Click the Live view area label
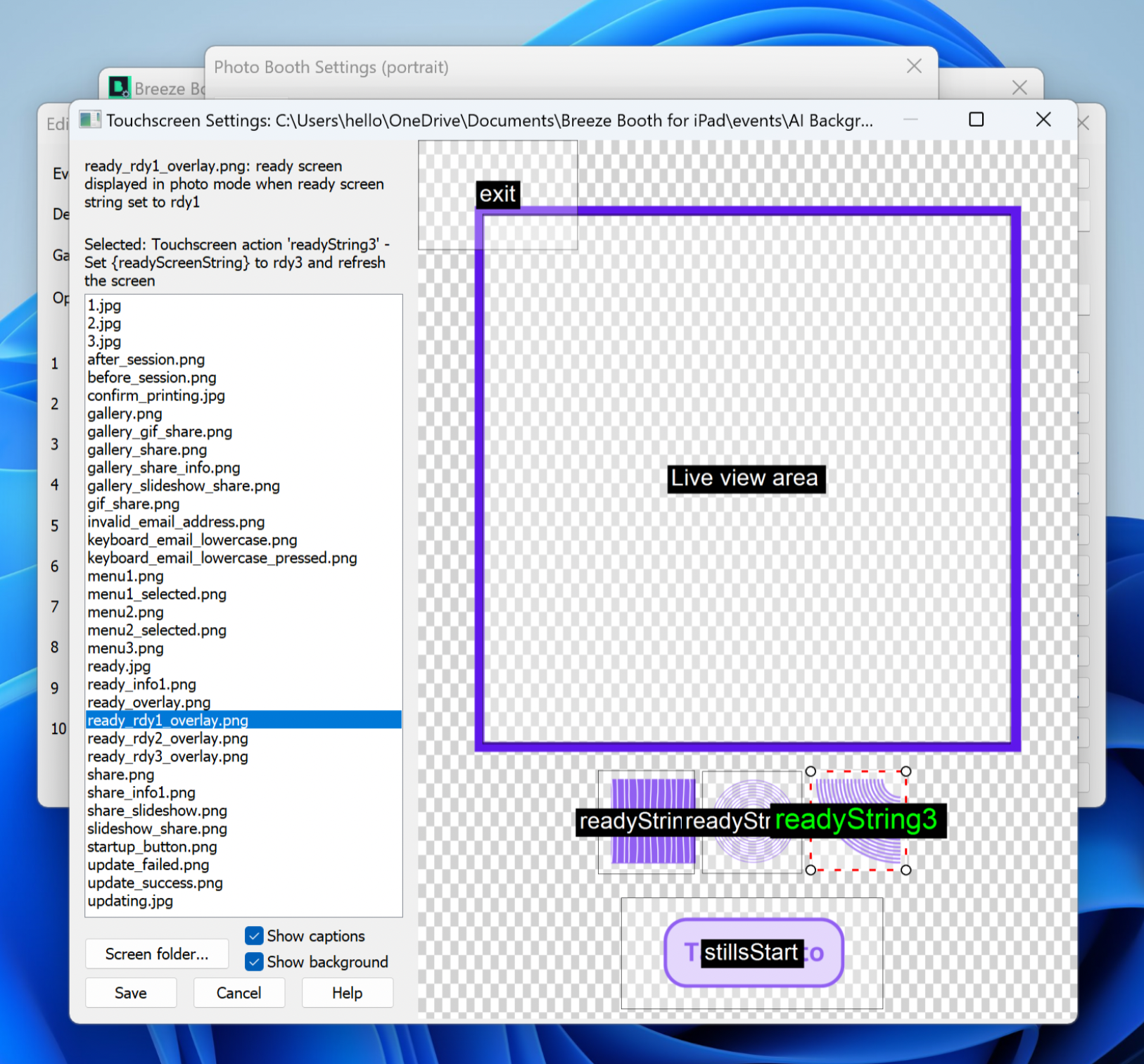 coord(745,479)
